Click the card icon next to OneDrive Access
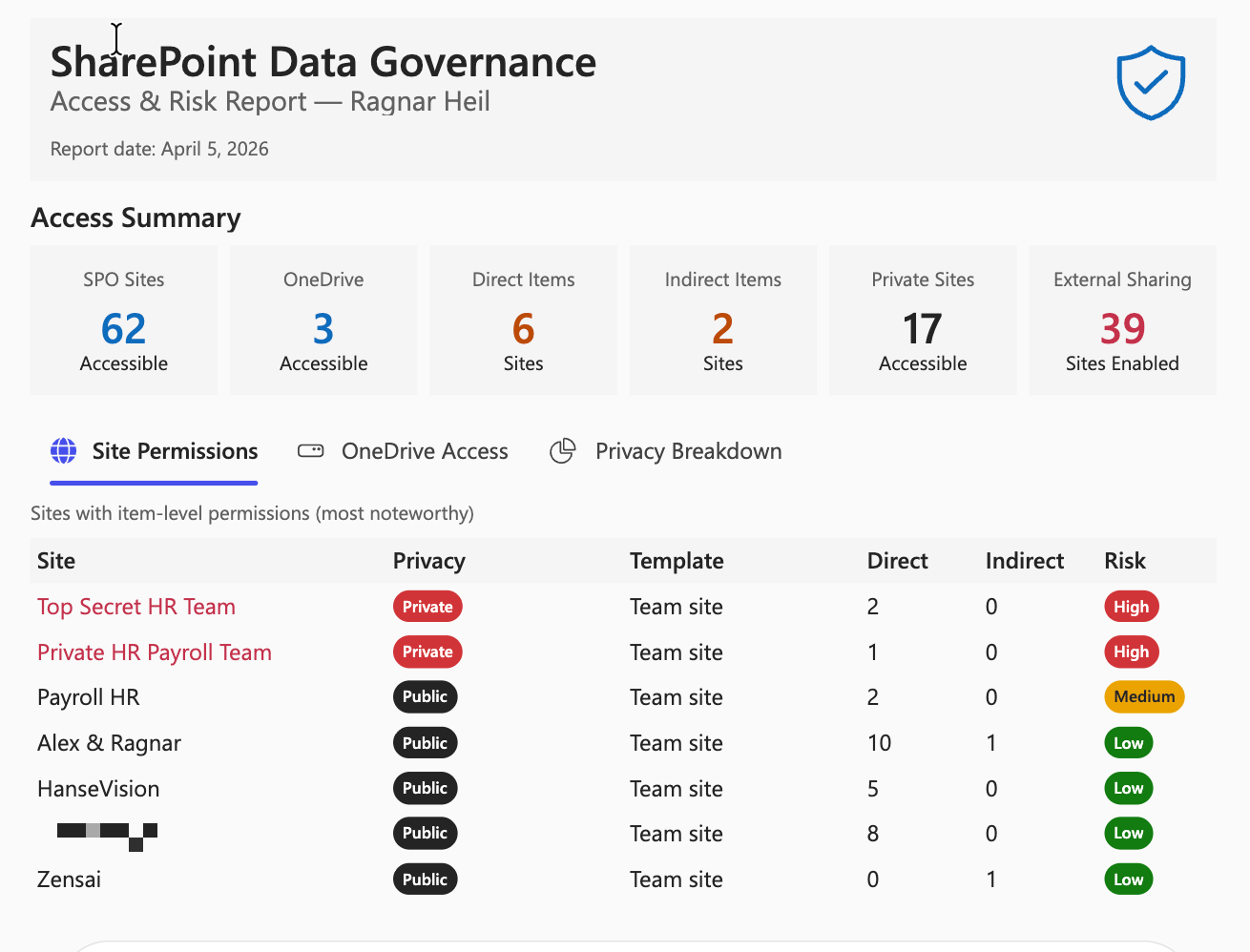Viewport: 1250px width, 952px height. coord(310,450)
